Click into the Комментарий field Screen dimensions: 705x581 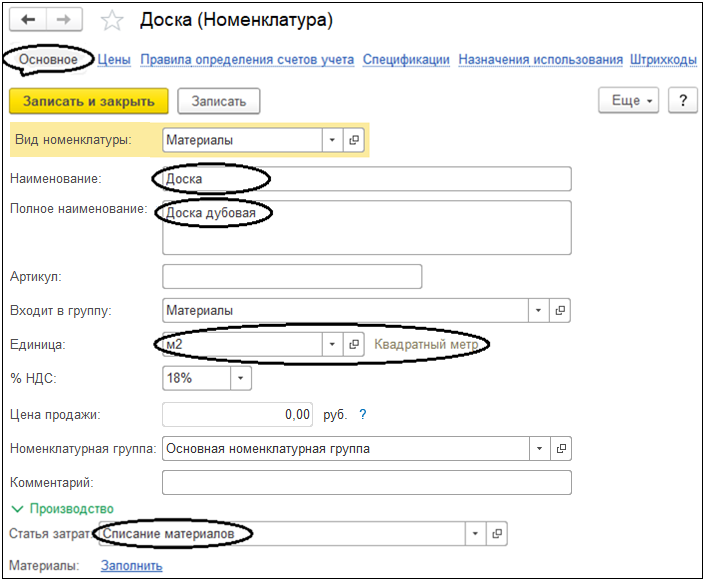[367, 483]
